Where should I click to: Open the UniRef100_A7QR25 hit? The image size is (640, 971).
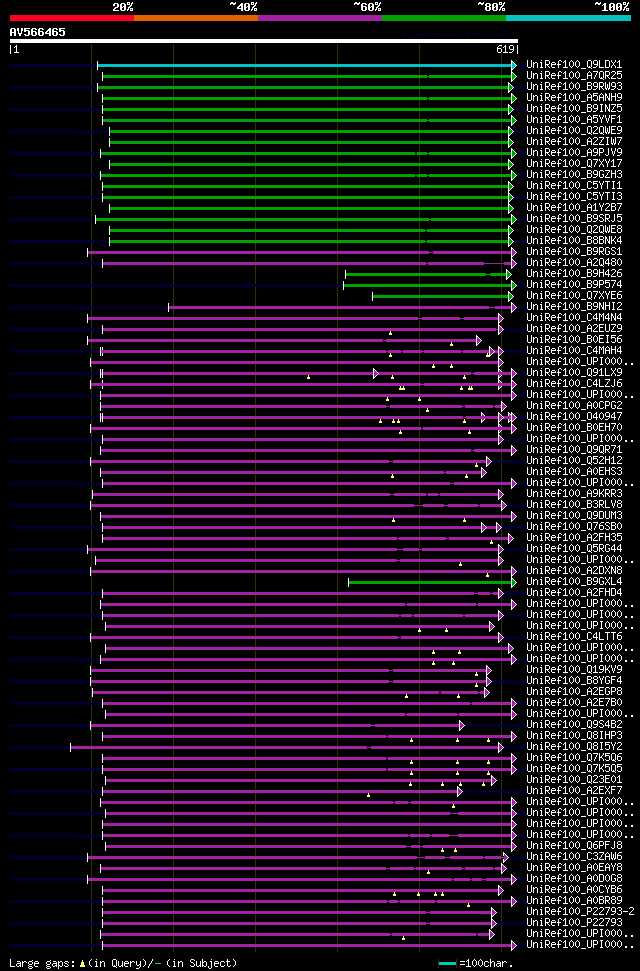[x=574, y=76]
